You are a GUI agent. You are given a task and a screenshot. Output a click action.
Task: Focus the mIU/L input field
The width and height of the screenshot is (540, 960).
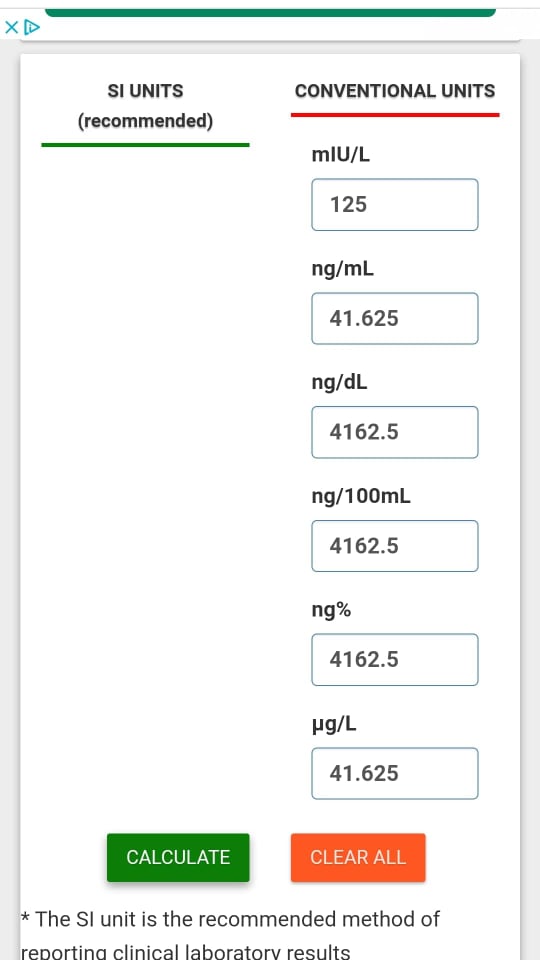[x=395, y=204]
